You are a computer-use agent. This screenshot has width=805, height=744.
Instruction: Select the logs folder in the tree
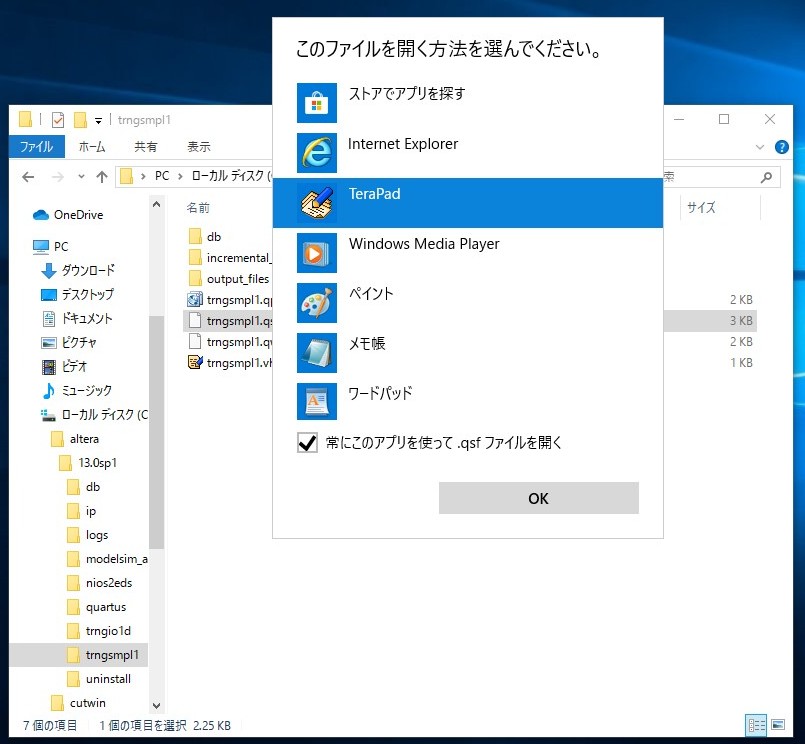[97, 535]
